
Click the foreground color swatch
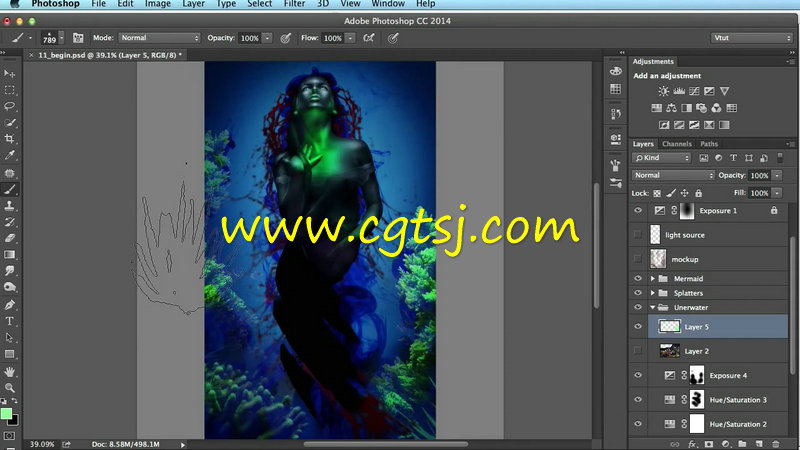pos(6,414)
